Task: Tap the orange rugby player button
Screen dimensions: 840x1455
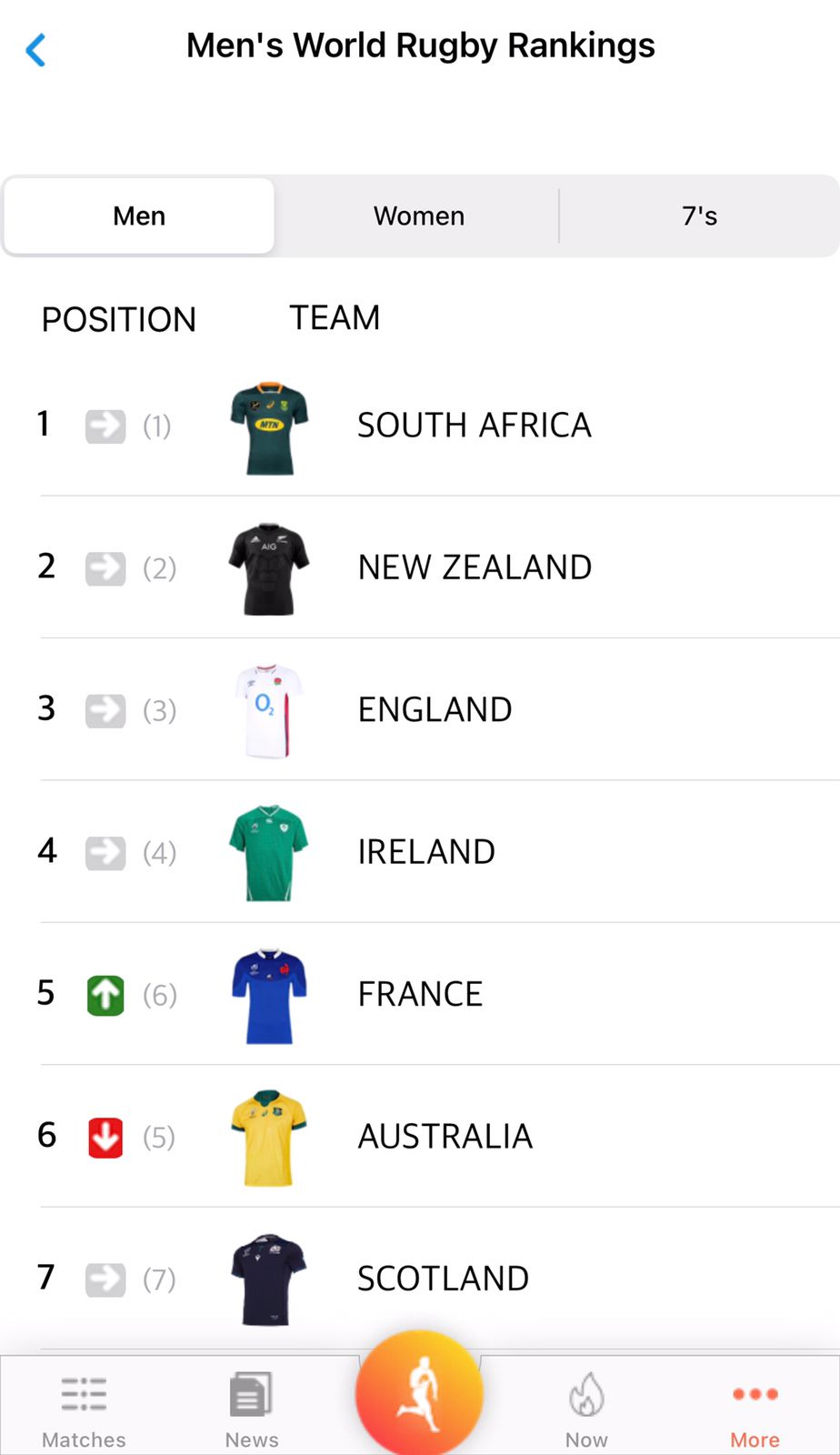Action: (x=419, y=1393)
